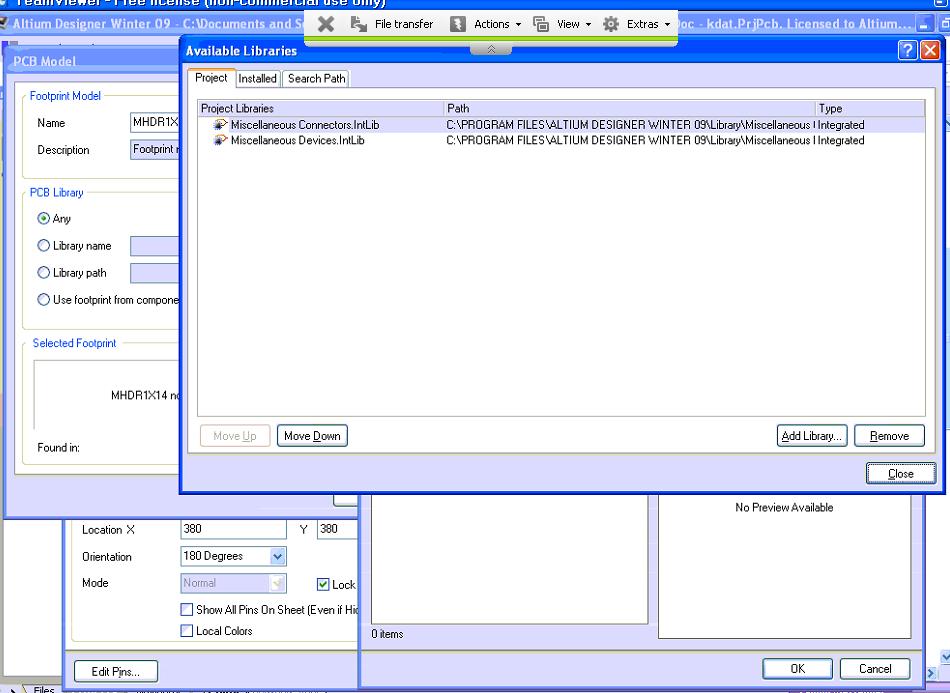The height and width of the screenshot is (693, 950).
Task: Open the Orientation 180 Degrees dropdown
Action: coord(277,556)
